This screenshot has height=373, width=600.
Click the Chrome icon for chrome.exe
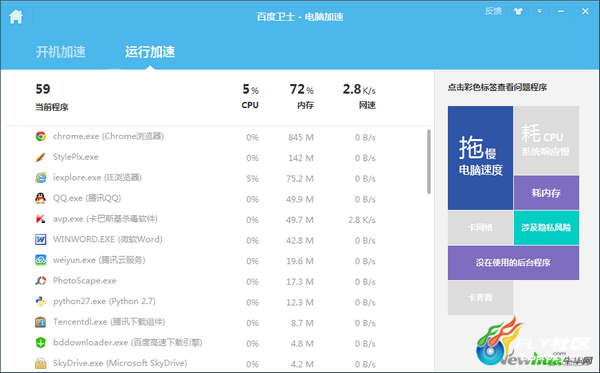point(41,136)
